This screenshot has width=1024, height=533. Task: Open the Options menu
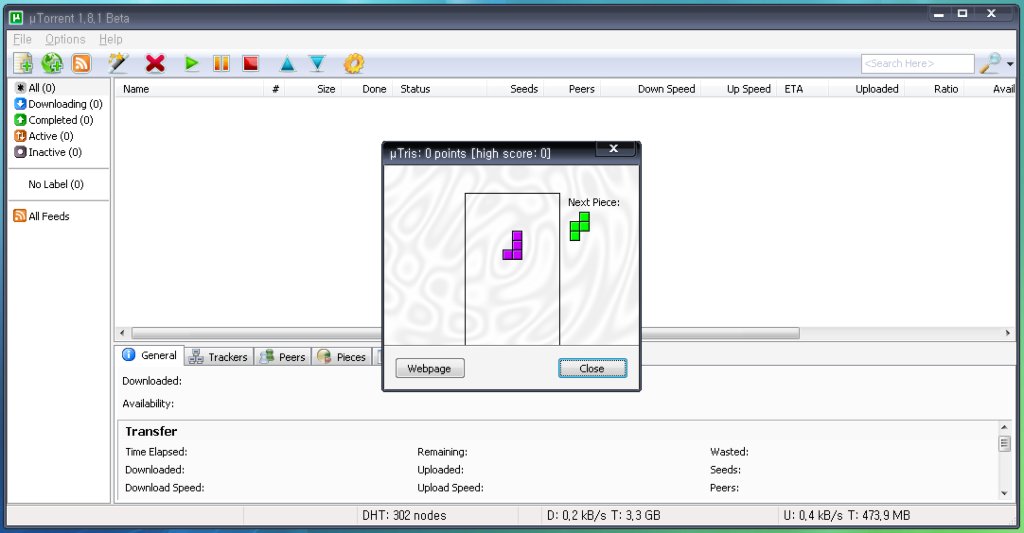coord(65,39)
